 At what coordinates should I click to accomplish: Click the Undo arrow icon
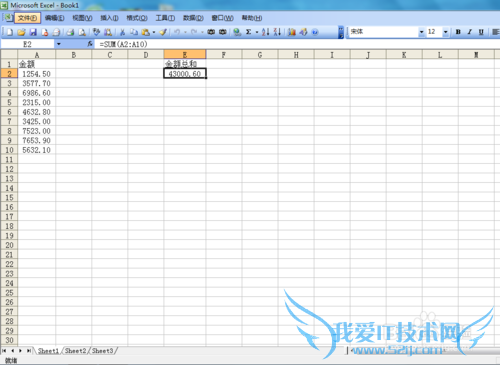tap(177, 32)
